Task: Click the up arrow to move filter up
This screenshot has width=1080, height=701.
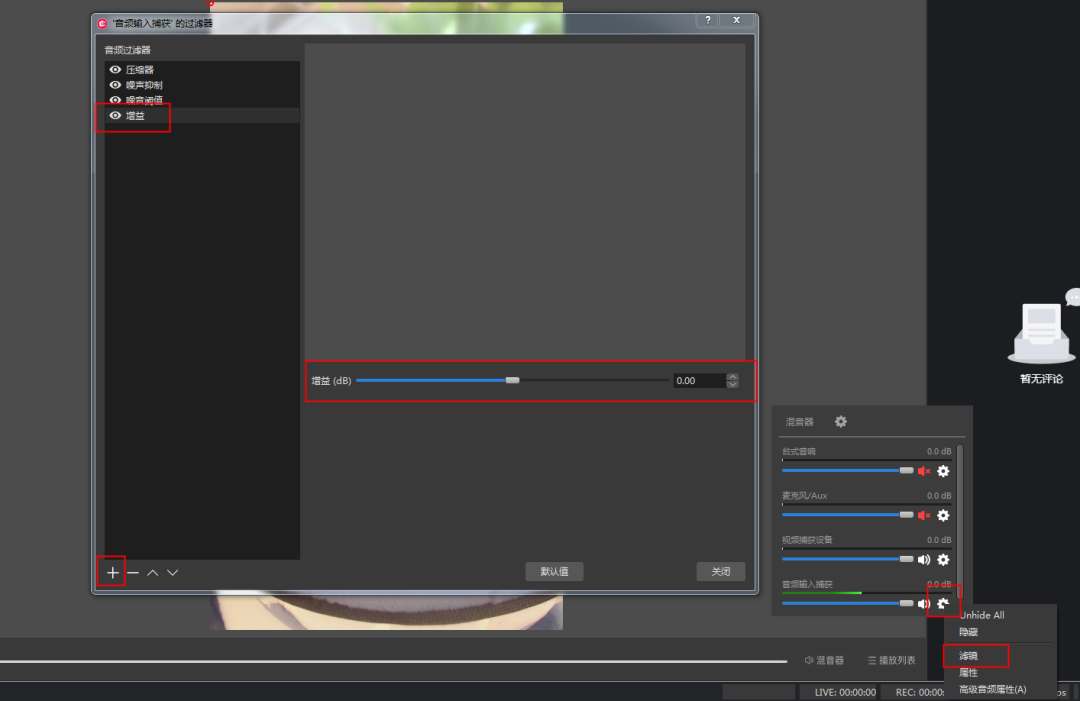Action: [x=152, y=572]
